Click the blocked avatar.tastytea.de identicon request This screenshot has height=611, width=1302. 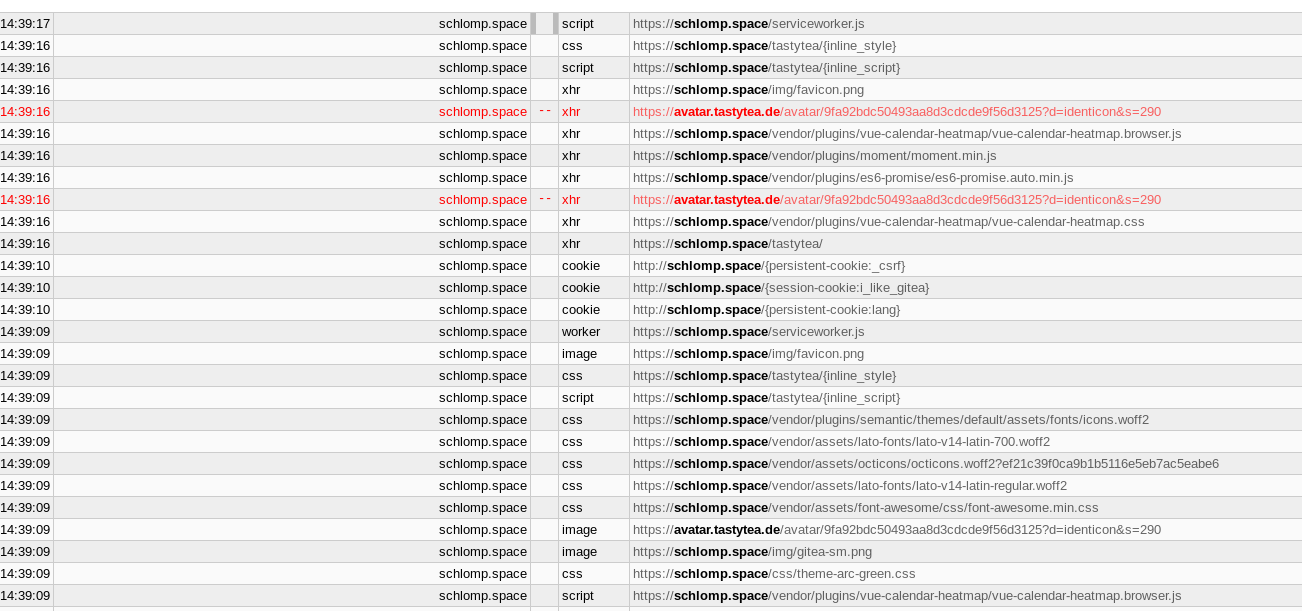point(895,111)
